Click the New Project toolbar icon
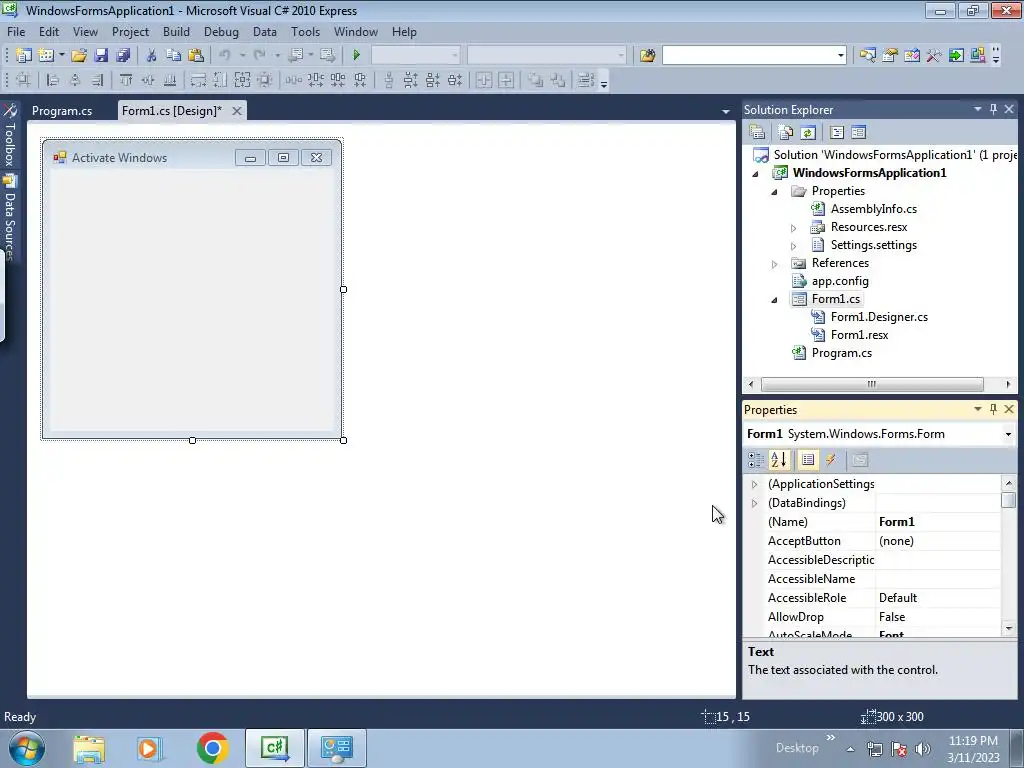 (24, 56)
